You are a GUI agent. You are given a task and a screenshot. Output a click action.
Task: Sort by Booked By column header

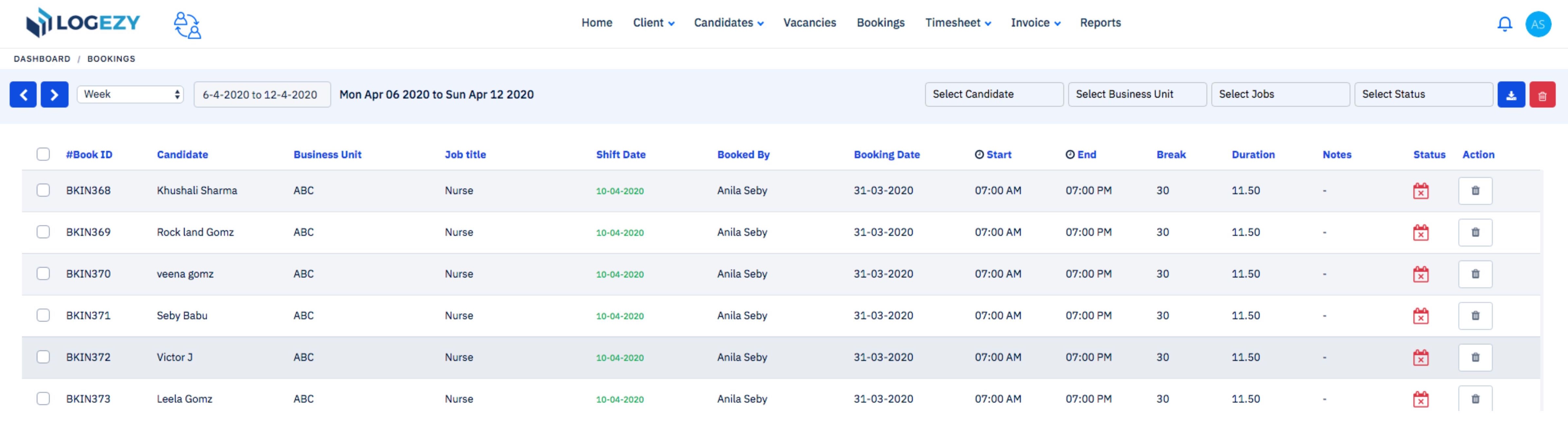pyautogui.click(x=743, y=155)
